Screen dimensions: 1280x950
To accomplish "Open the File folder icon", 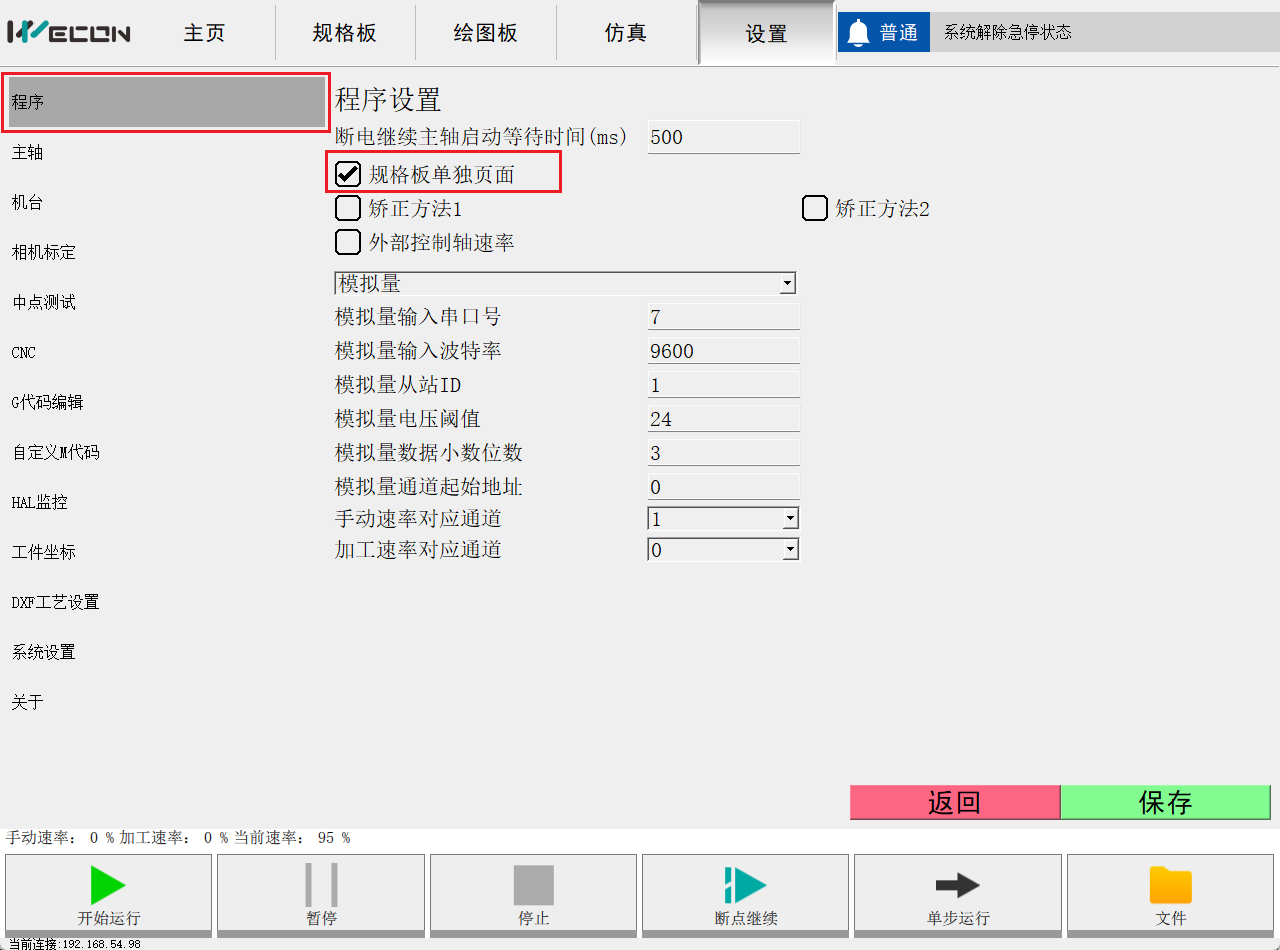I will click(1170, 885).
